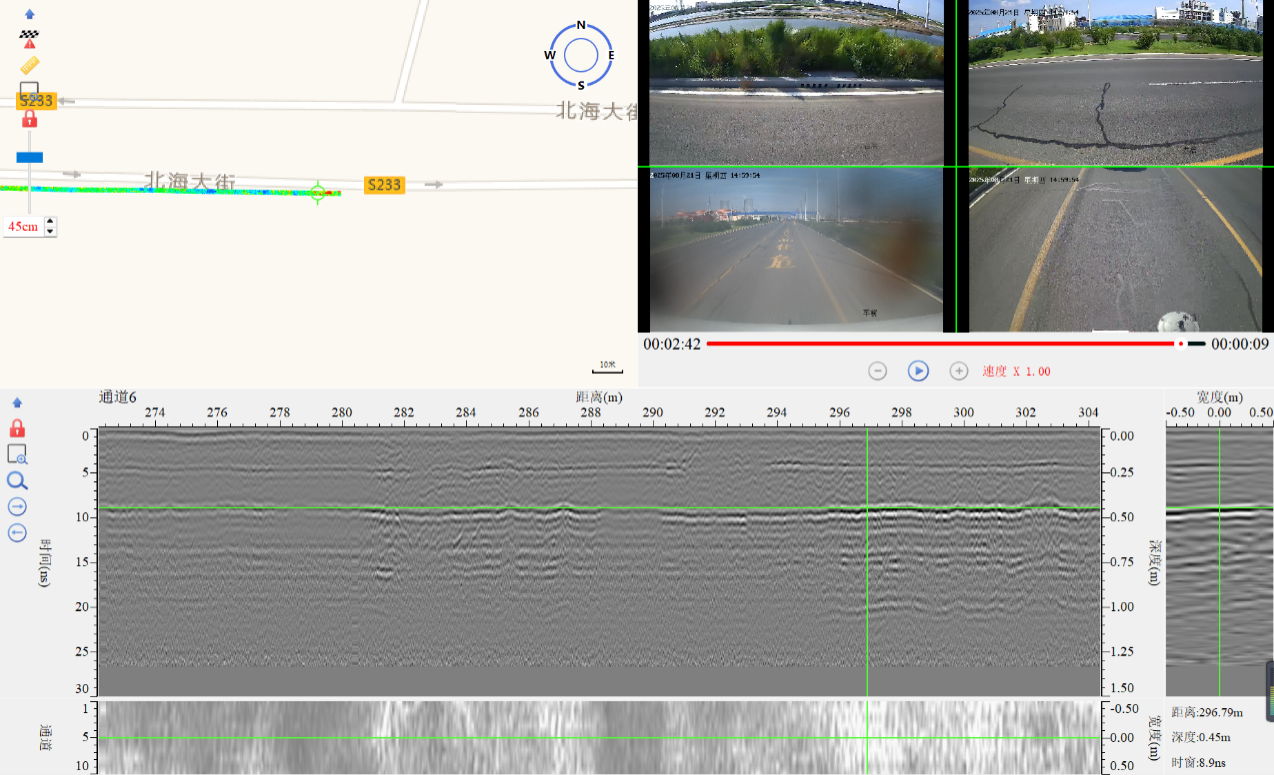Go forward with the right-arrow circle icon
Screen dimensions: 1274x775
coord(17,507)
